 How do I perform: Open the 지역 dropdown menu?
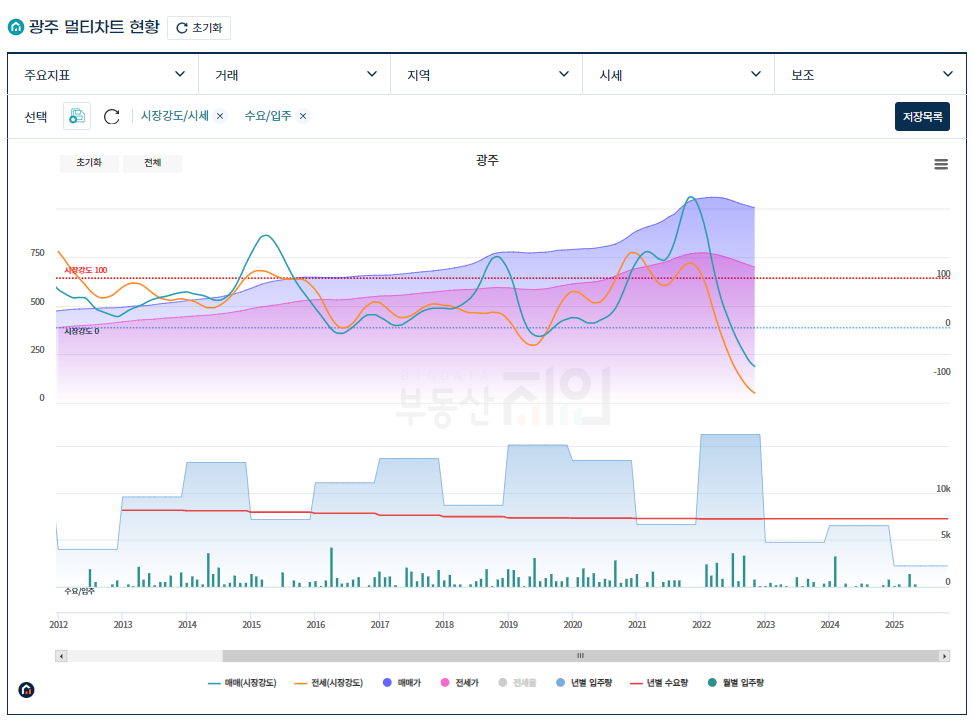(x=486, y=74)
